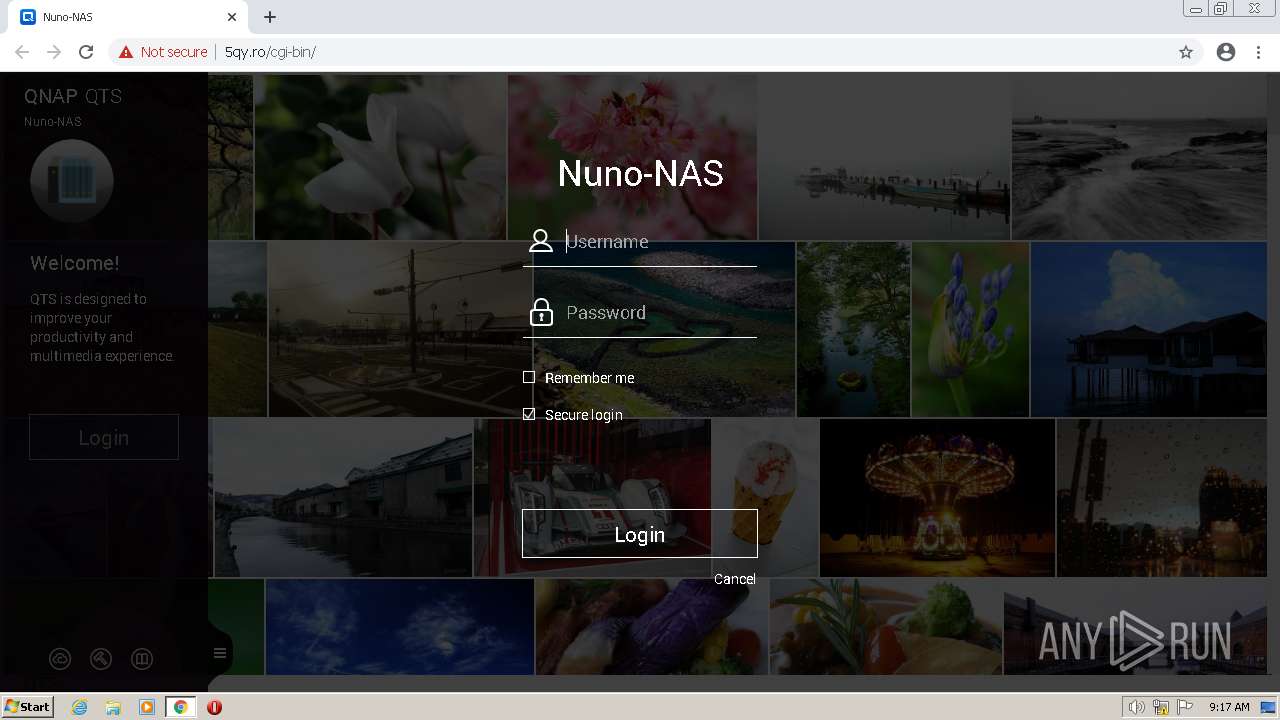Image resolution: width=1280 pixels, height=720 pixels.
Task: Open the Chrome profile avatar
Action: tap(1226, 52)
